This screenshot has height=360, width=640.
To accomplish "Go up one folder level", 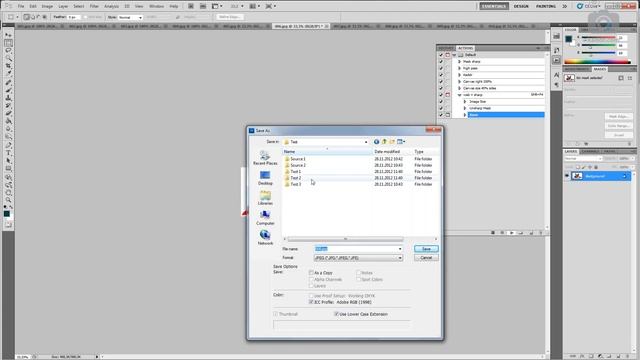I will click(384, 142).
